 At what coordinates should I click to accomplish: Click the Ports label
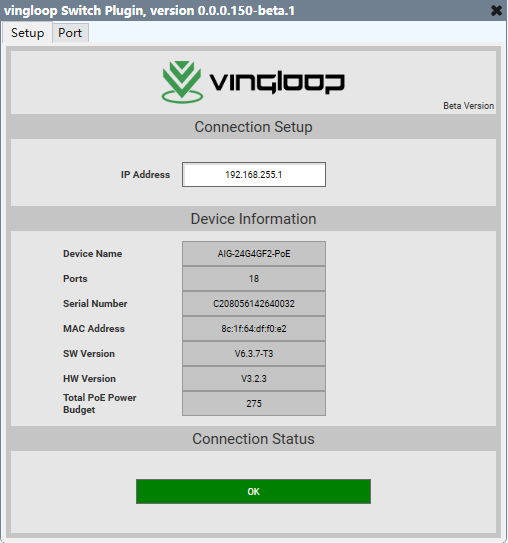pyautogui.click(x=75, y=279)
